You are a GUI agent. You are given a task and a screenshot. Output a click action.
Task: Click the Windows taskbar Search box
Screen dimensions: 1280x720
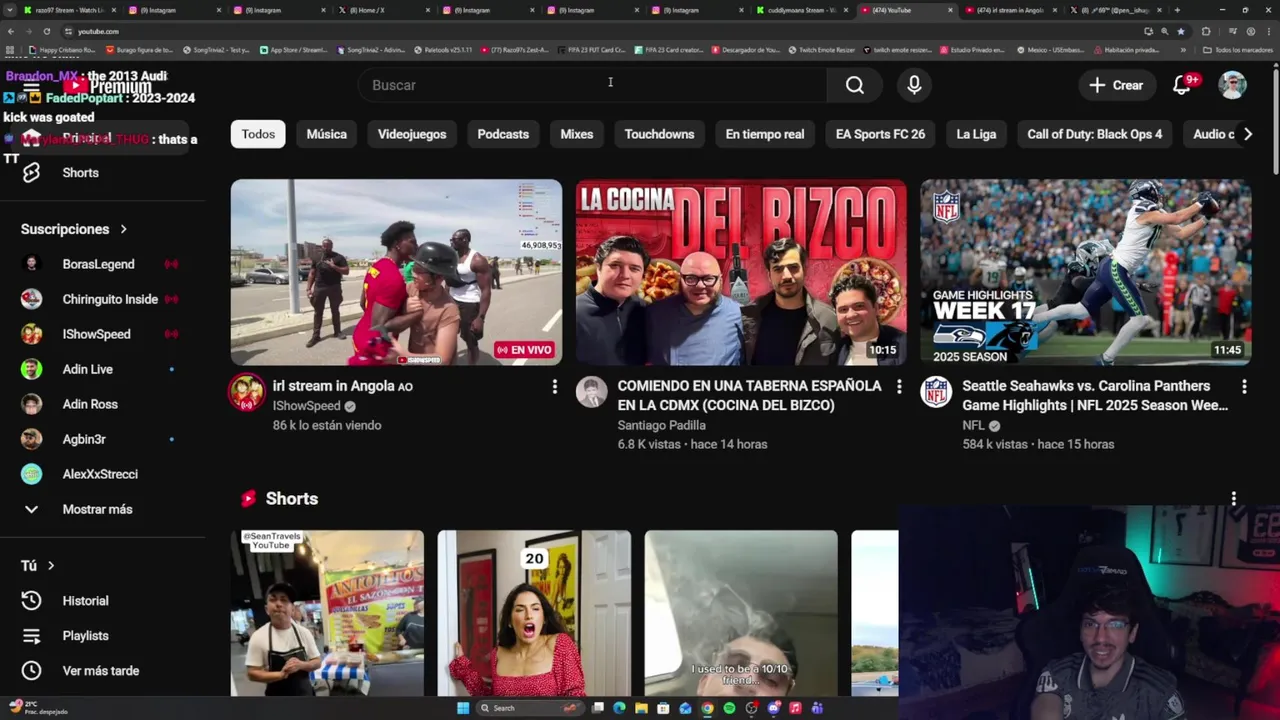point(530,708)
